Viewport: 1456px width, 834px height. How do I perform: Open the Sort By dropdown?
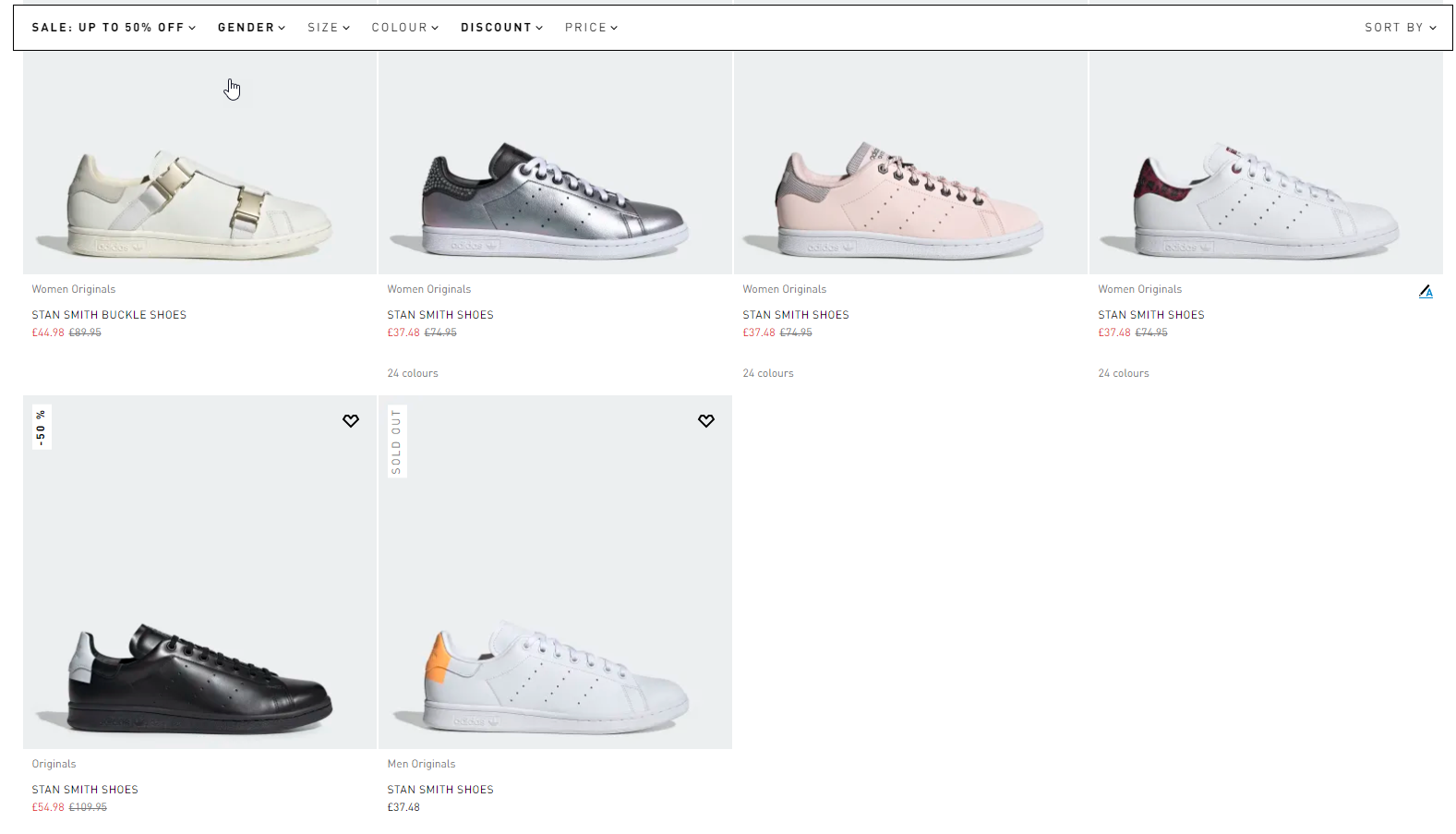(x=1401, y=28)
